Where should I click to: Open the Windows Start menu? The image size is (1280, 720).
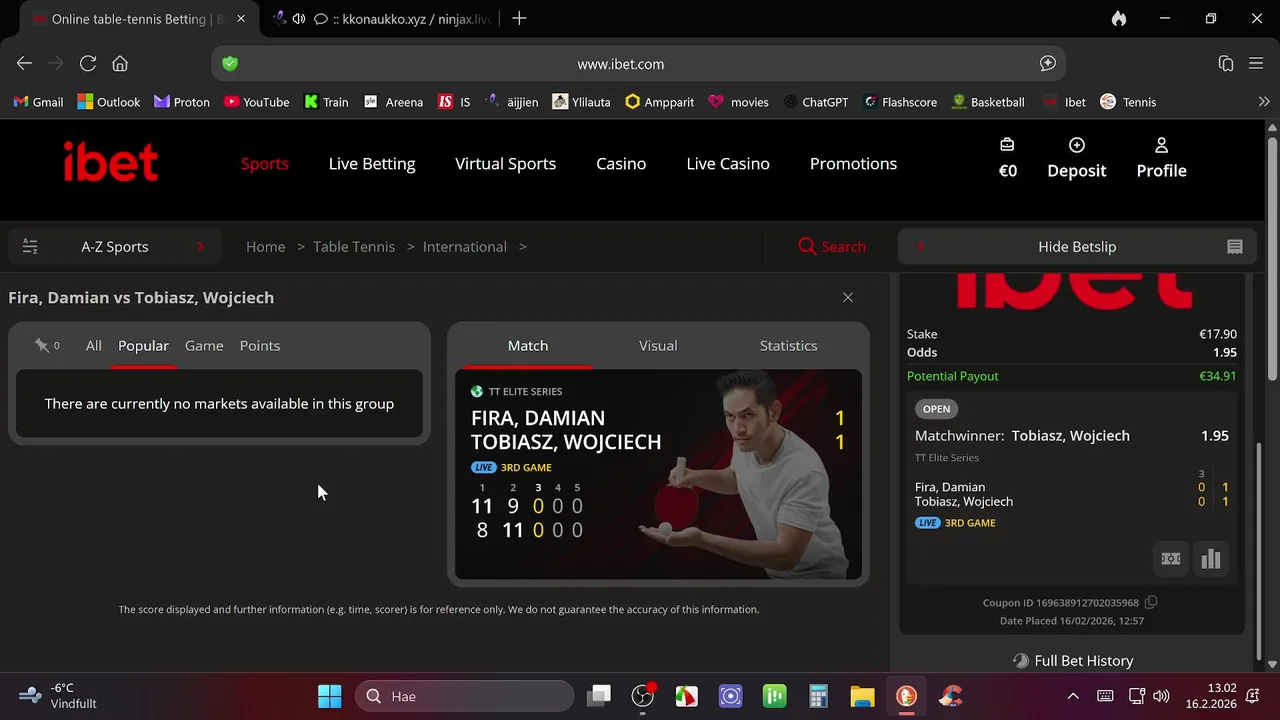pyautogui.click(x=329, y=696)
